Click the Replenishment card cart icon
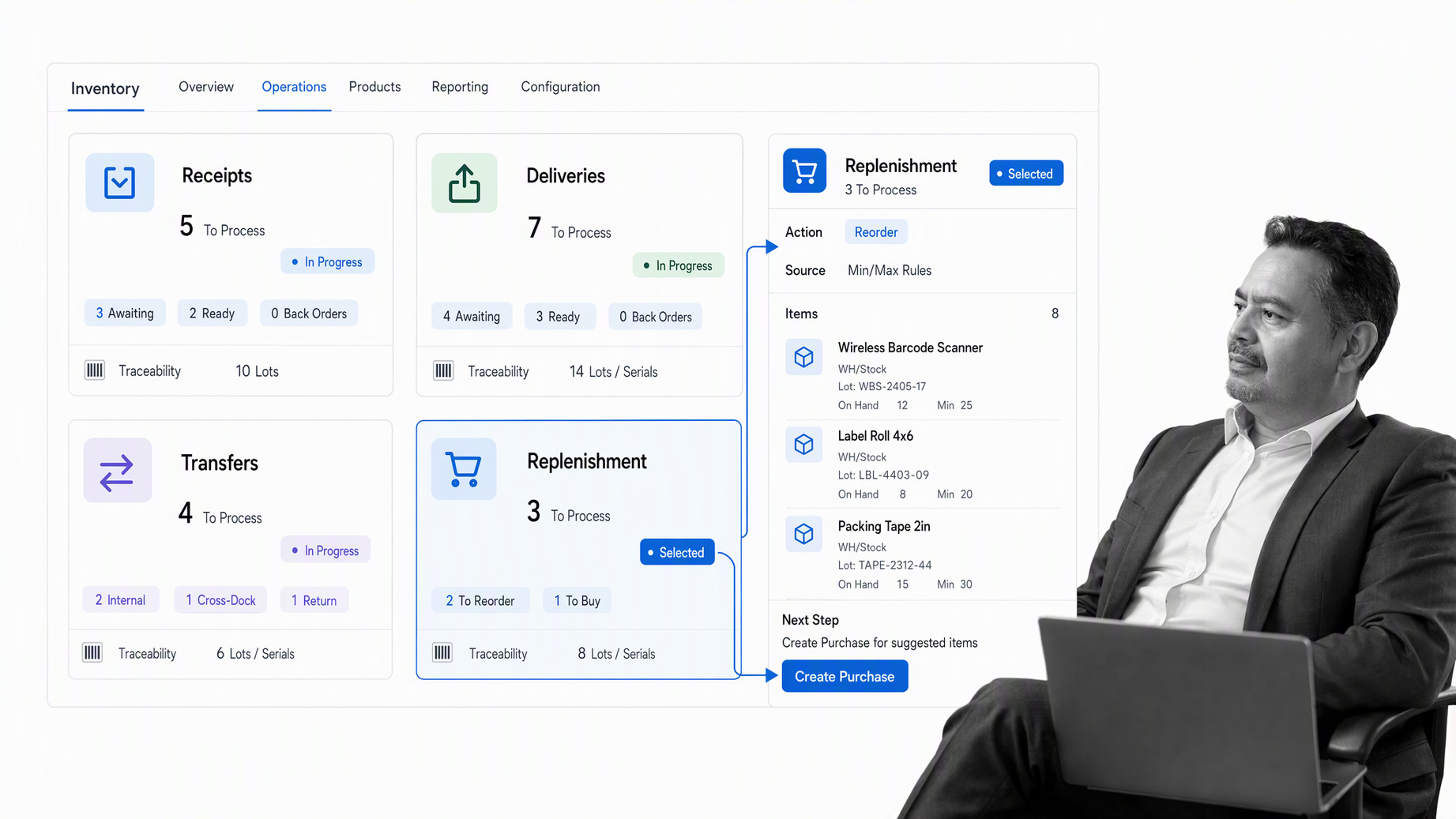Screen dimensions: 1456x819 [464, 469]
